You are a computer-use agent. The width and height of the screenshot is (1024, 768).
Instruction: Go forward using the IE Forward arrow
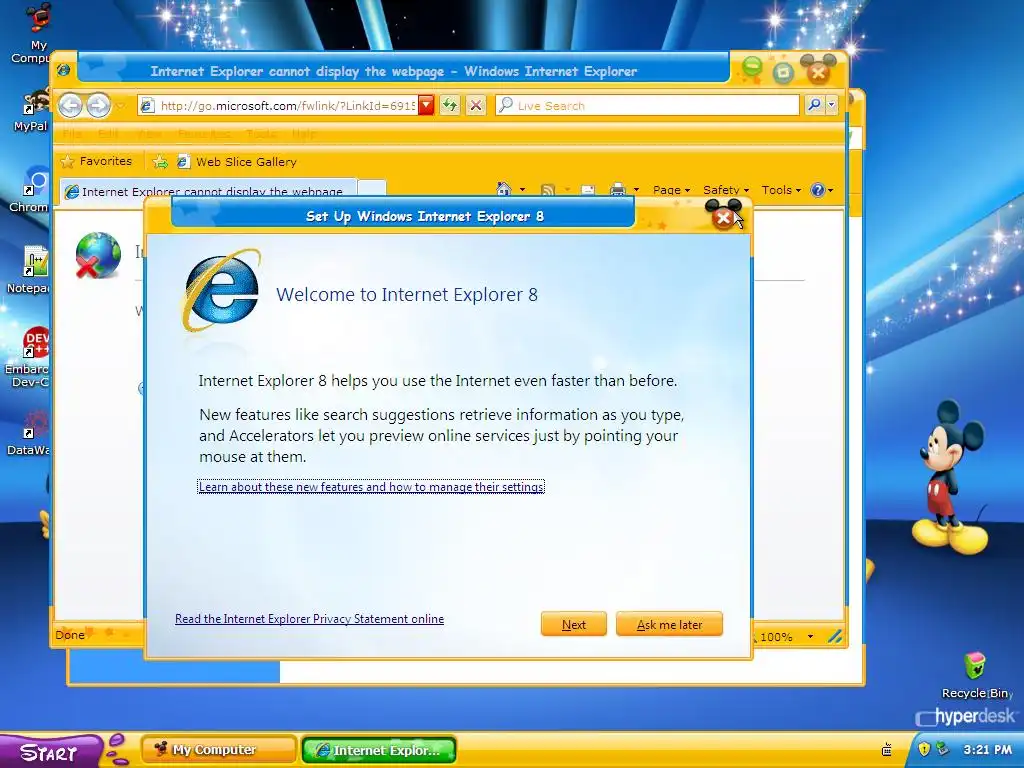point(99,105)
